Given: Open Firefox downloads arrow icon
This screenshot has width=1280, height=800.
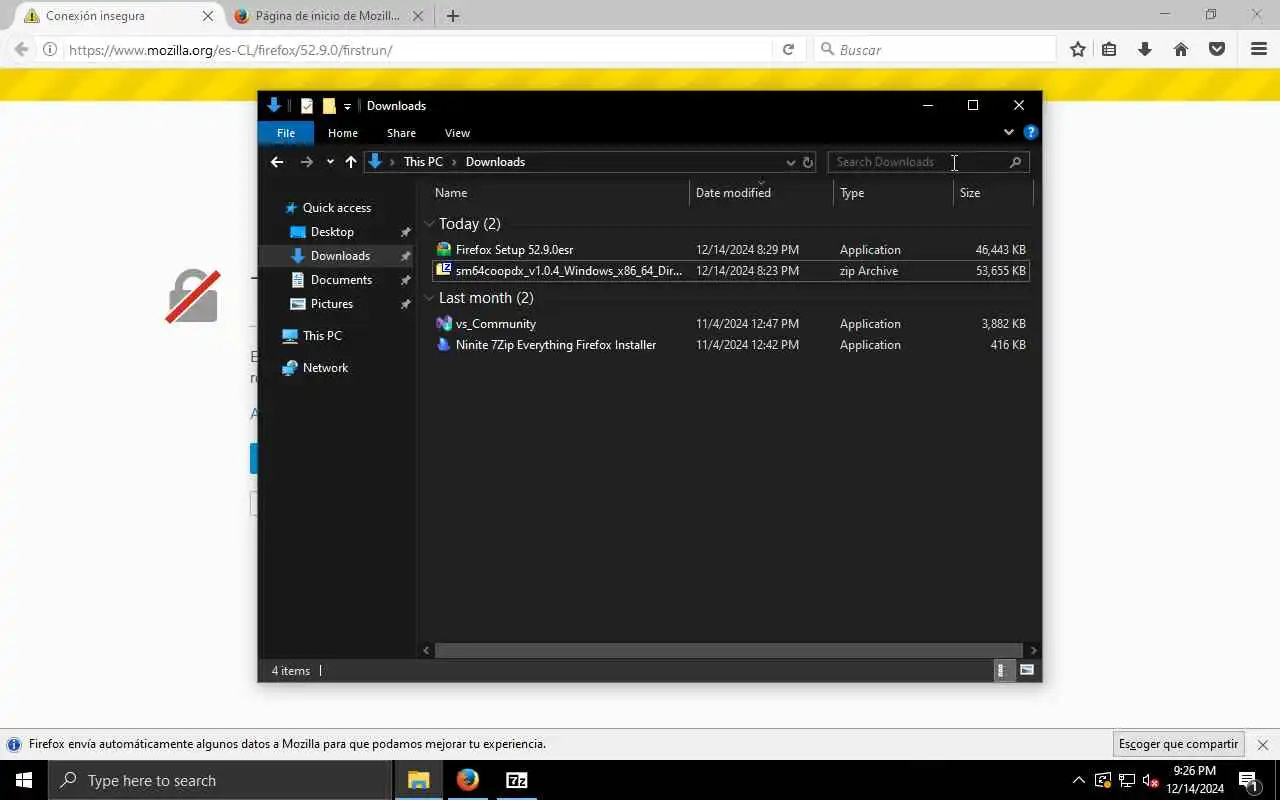Looking at the screenshot, I should 1145,49.
